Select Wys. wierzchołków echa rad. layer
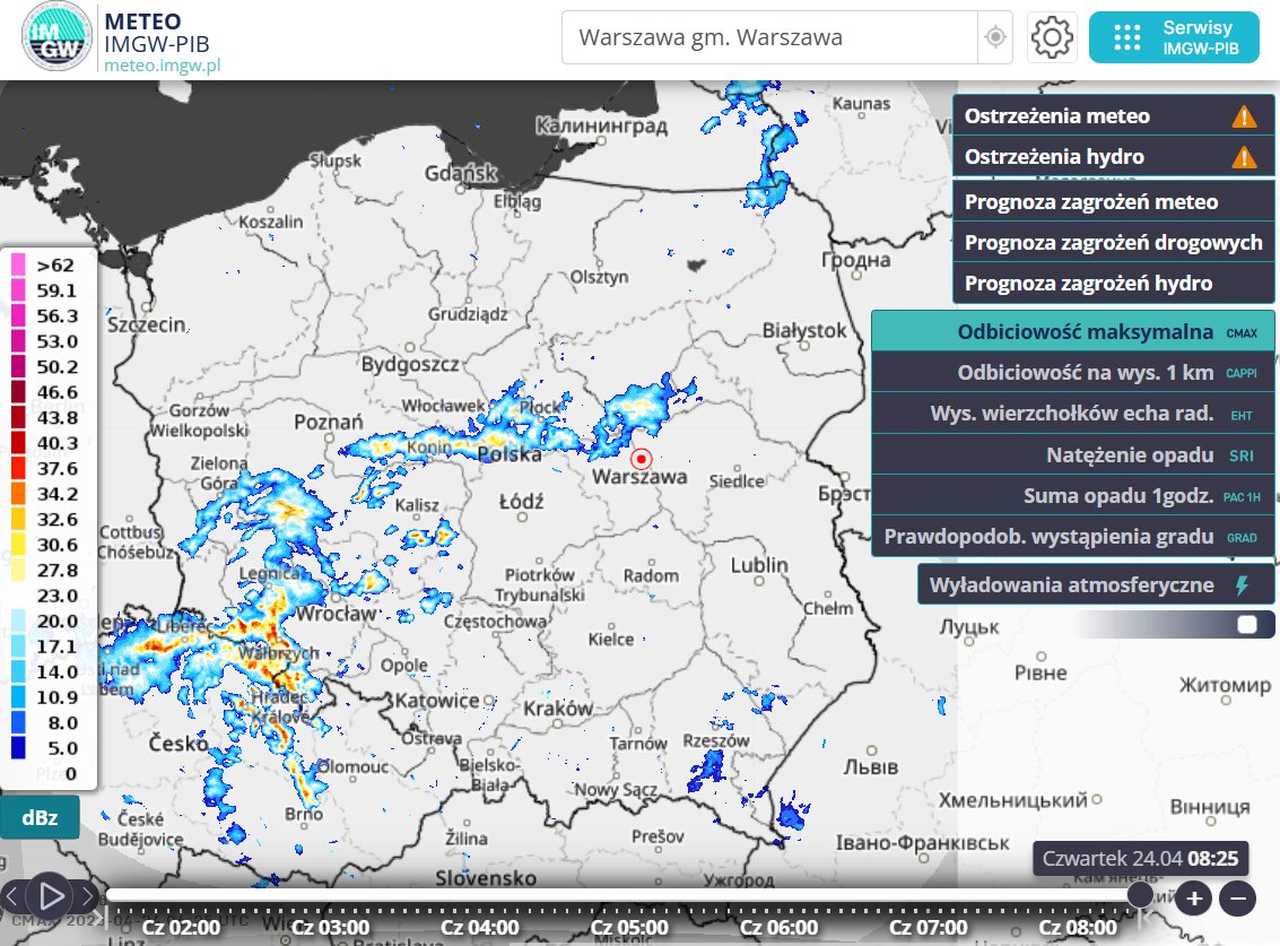The width and height of the screenshot is (1280, 946). tap(1074, 413)
